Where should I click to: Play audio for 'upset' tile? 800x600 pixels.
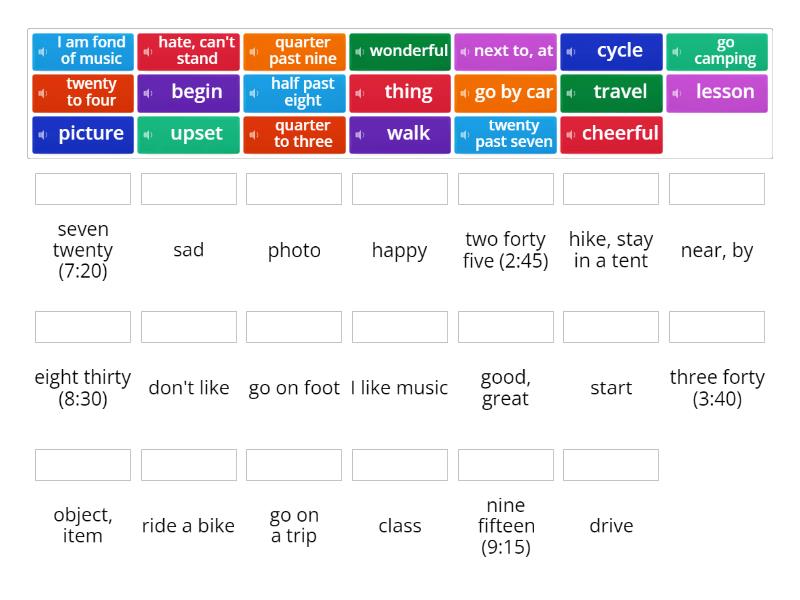[x=148, y=135]
